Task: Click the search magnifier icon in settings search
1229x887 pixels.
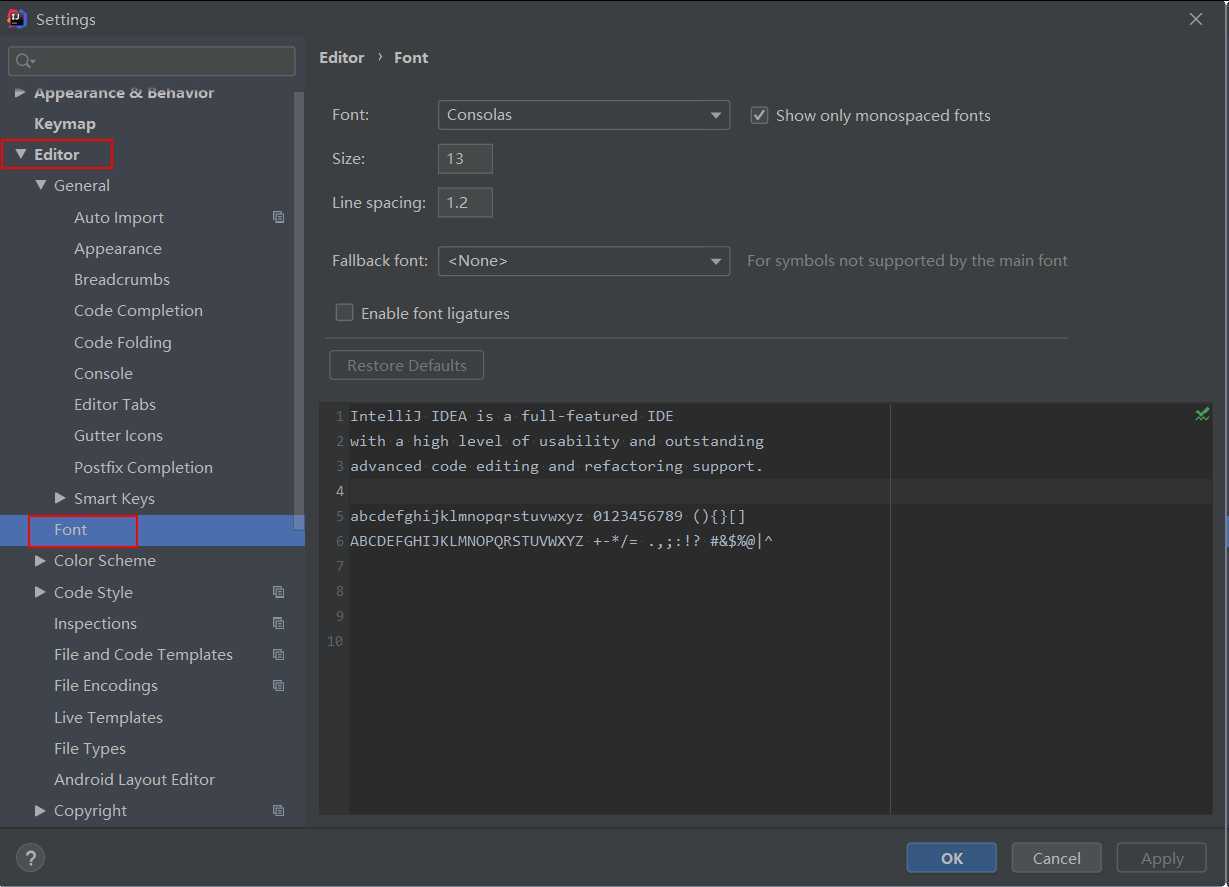Action: click(25, 62)
